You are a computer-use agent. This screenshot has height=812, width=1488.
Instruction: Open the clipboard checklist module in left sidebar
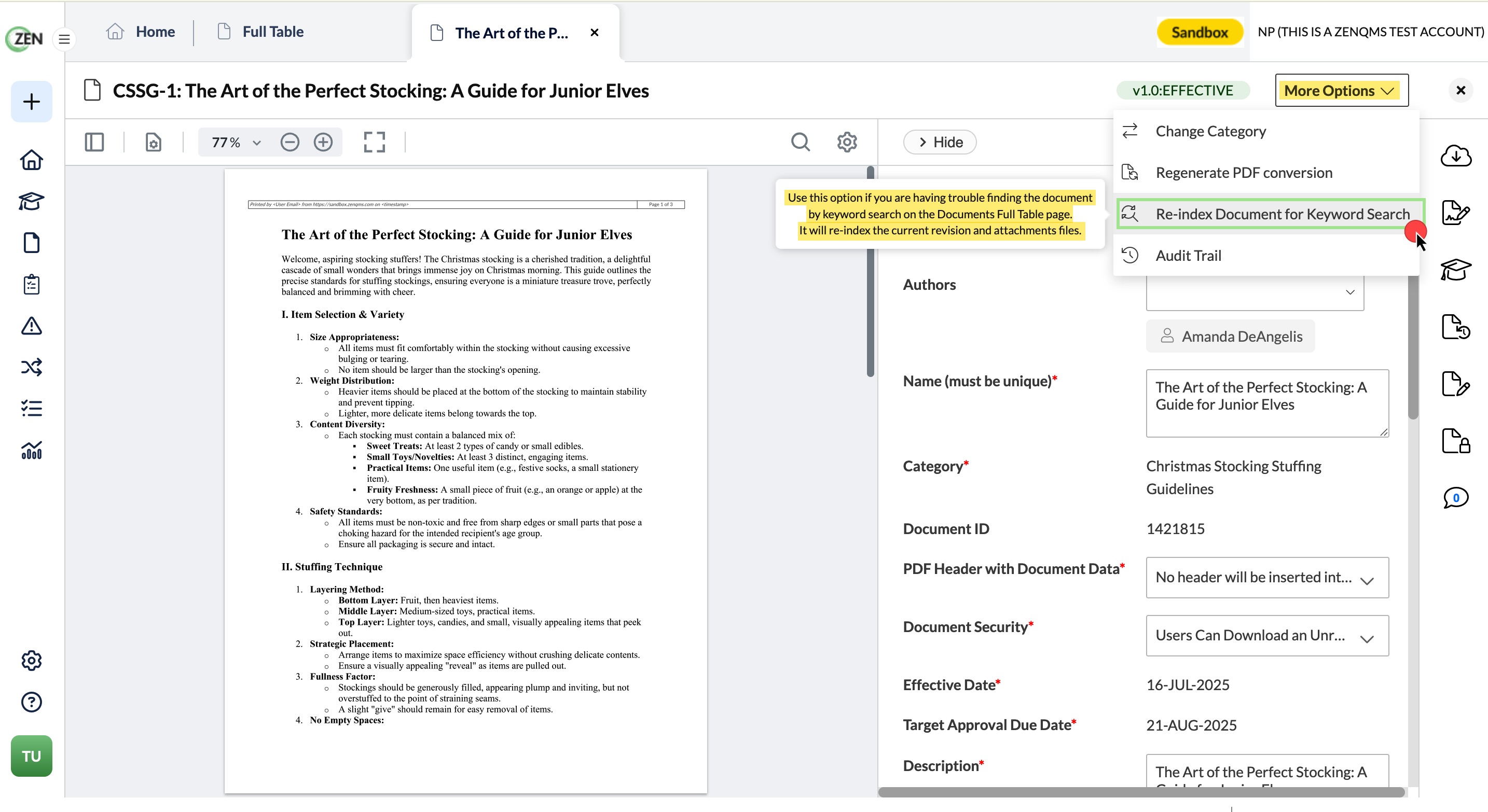point(31,285)
